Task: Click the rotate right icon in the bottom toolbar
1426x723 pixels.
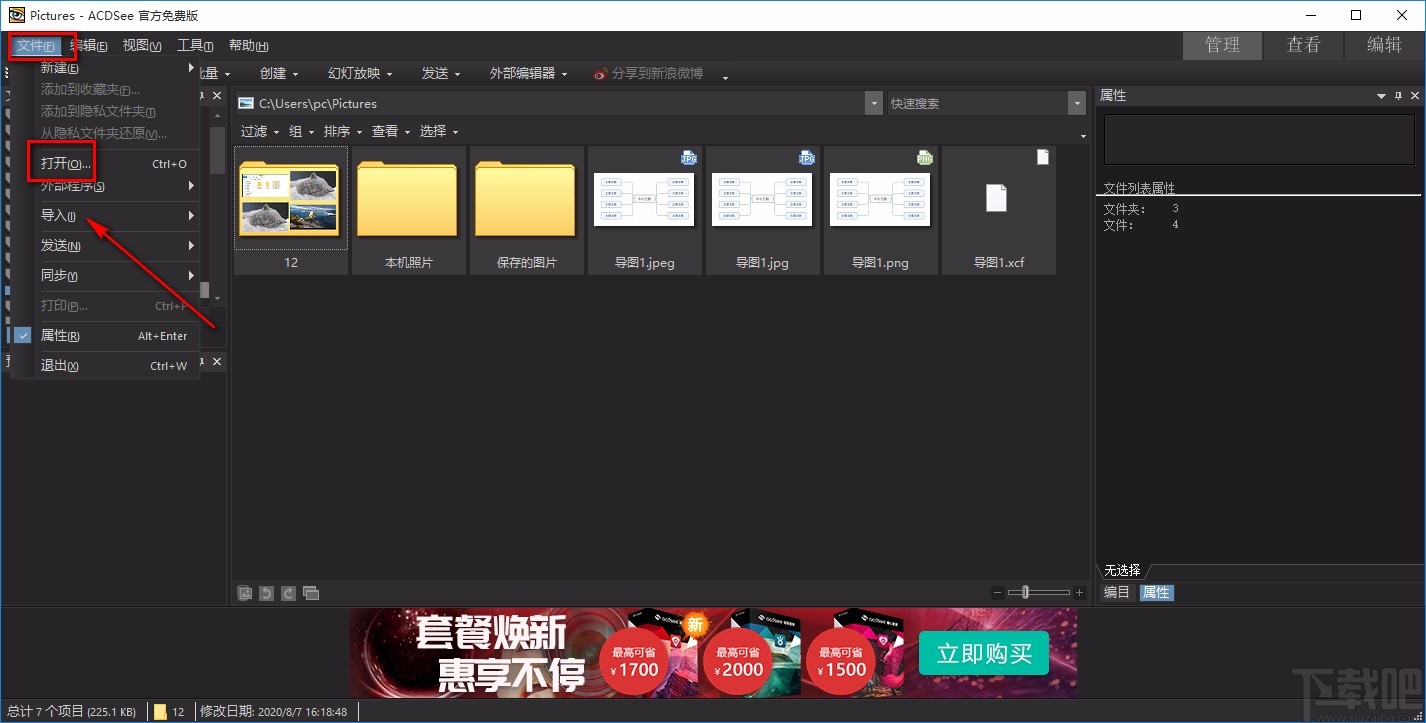Action: tap(288, 592)
